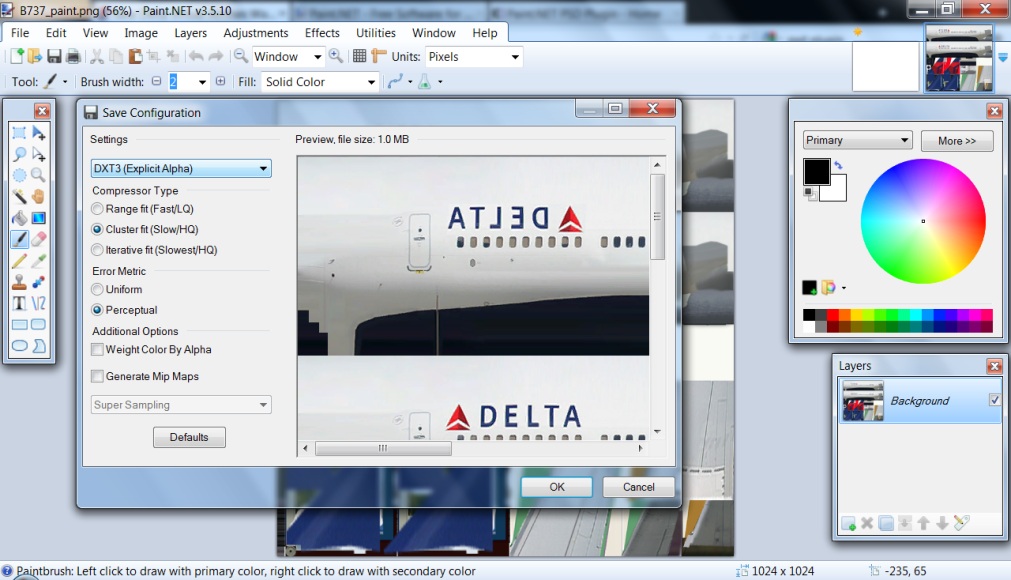Select the Ellipse shape tool
Viewport: 1011px width, 580px height.
tap(19, 345)
